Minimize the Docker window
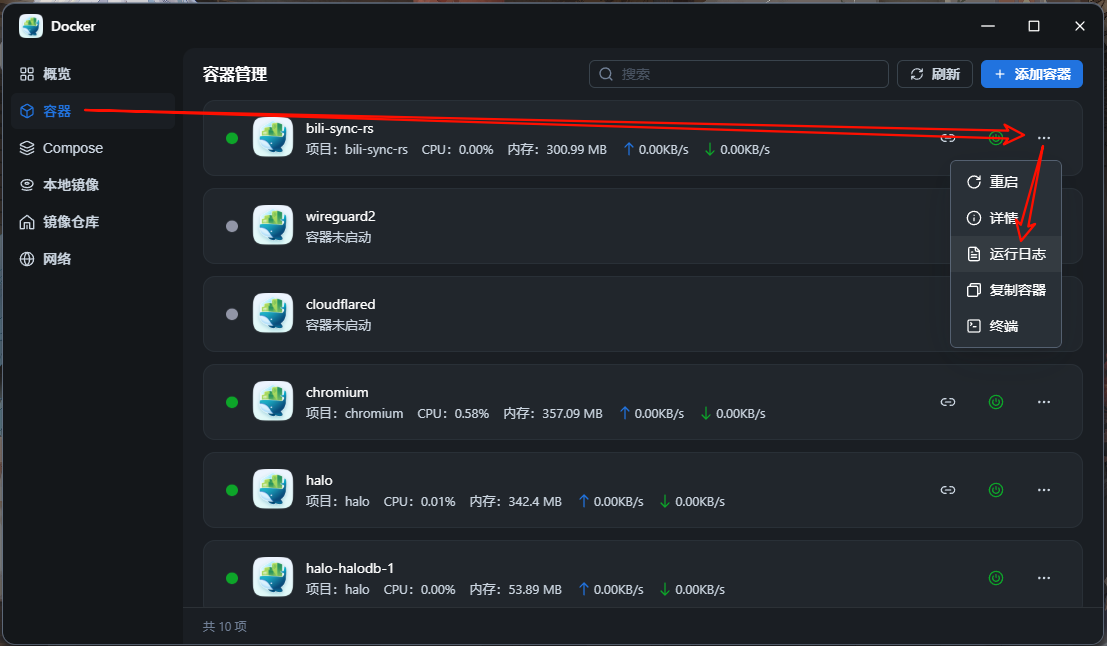Viewport: 1107px width, 646px height. coord(988,26)
